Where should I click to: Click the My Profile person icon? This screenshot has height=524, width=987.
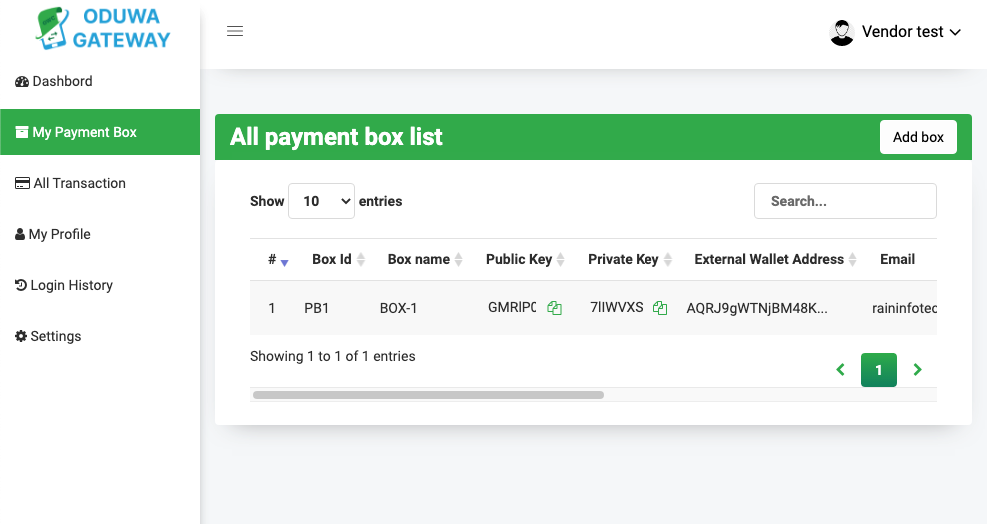(x=20, y=234)
